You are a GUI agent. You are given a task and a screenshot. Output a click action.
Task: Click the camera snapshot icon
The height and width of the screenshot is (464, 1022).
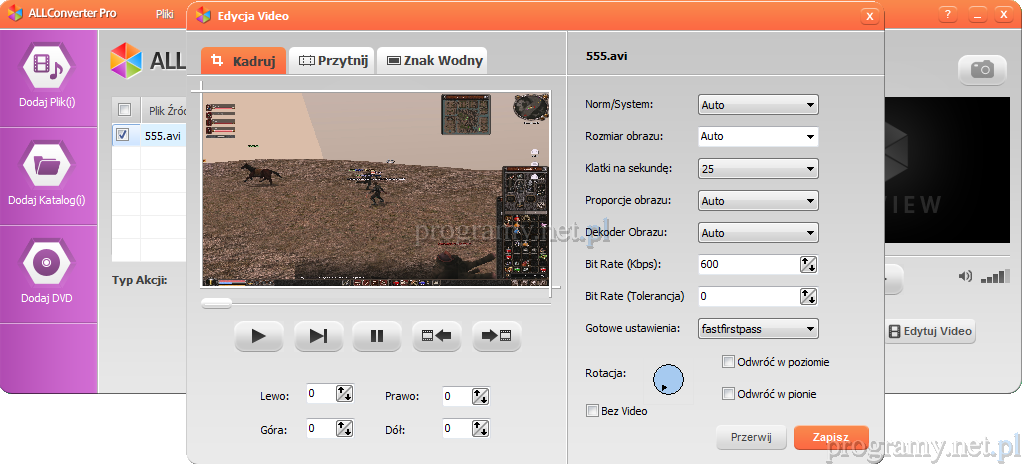pyautogui.click(x=982, y=69)
